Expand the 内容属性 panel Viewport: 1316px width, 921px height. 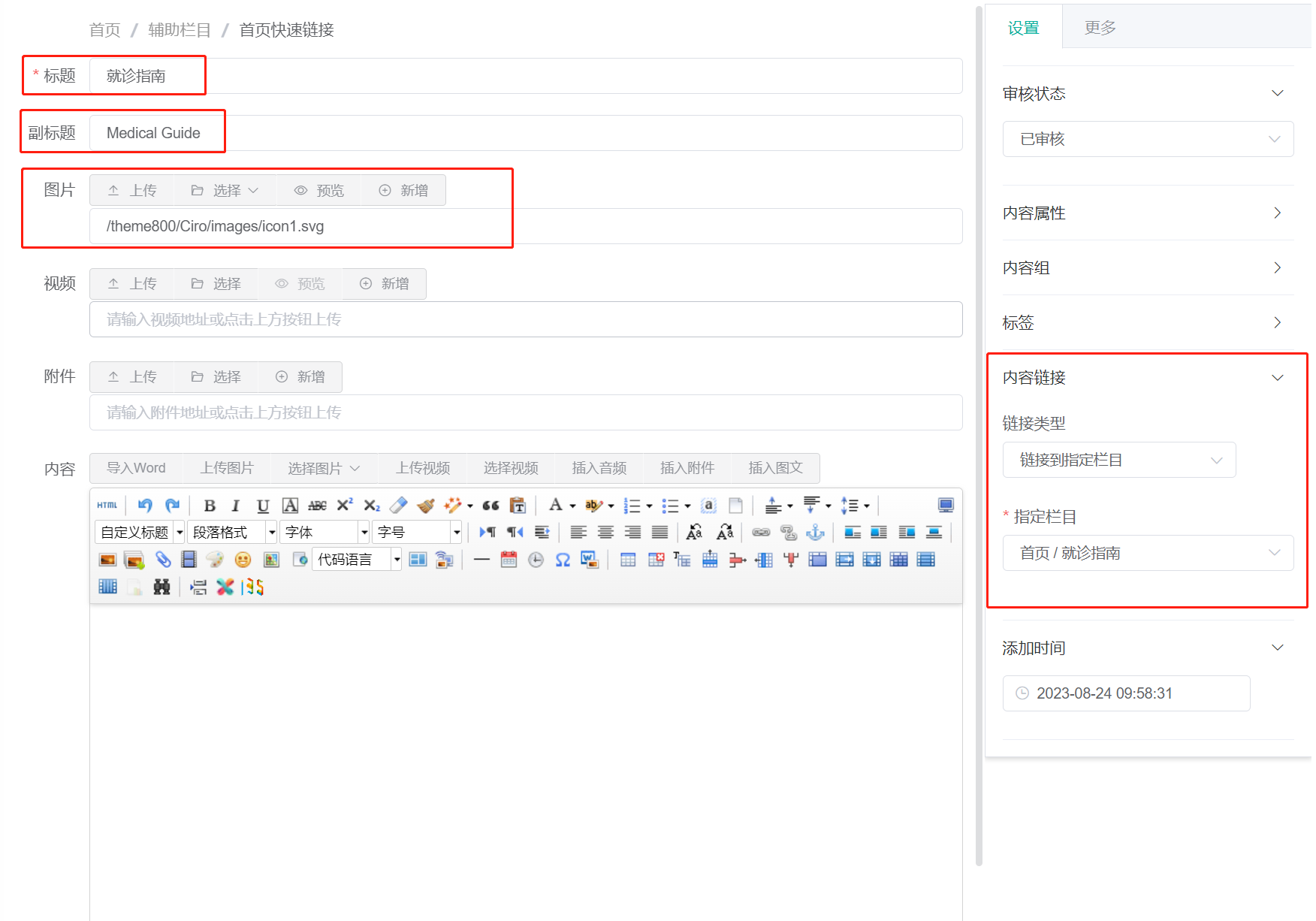[1276, 213]
